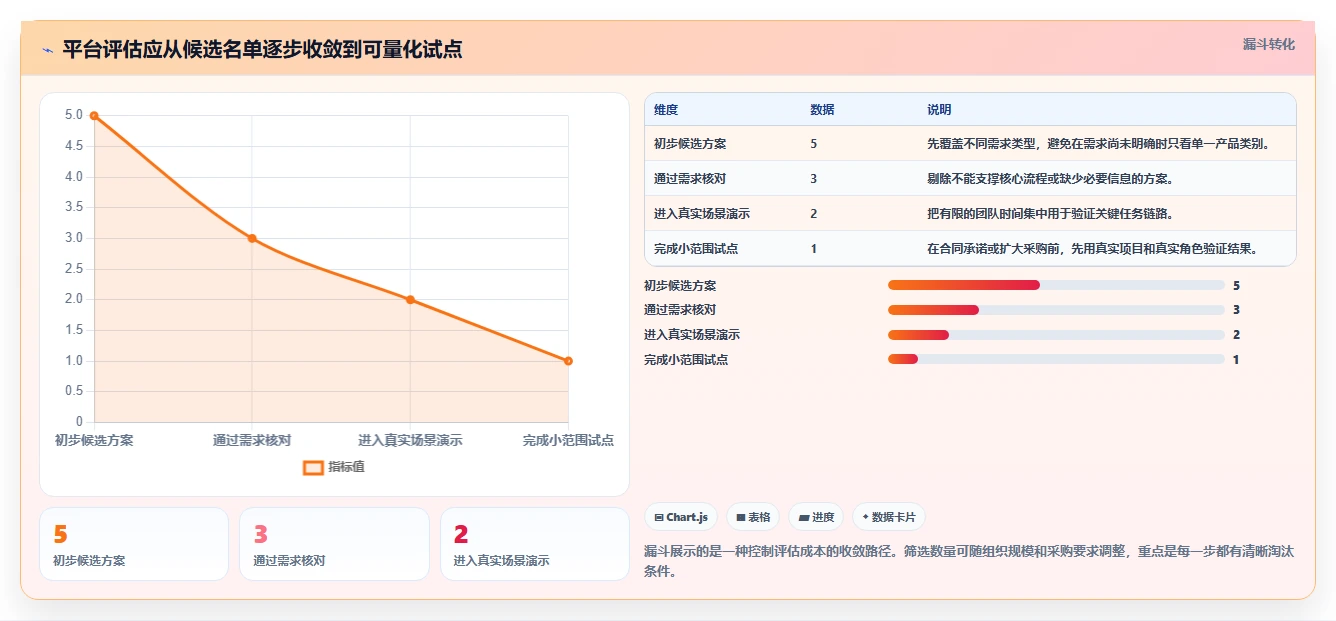Click the 漏斗转化 tag in header
1336x621 pixels.
coord(1268,45)
